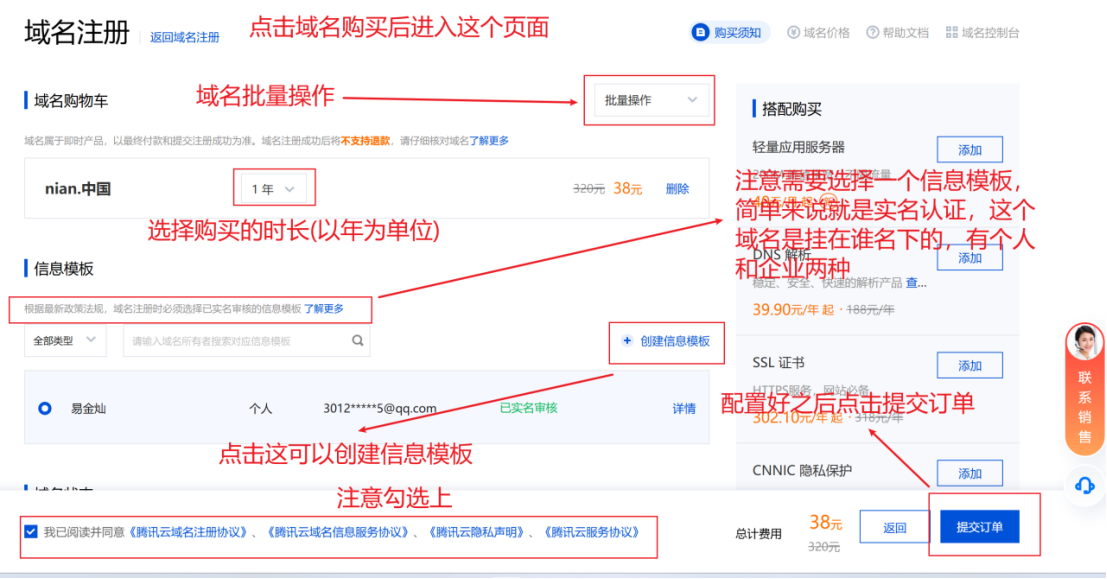The height and width of the screenshot is (579, 1107).
Task: Add 轻量应用服务器 via 添加
Action: tap(970, 150)
